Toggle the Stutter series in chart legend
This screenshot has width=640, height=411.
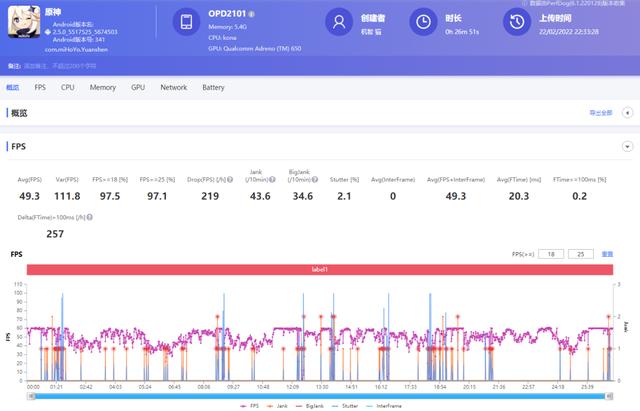tap(345, 406)
